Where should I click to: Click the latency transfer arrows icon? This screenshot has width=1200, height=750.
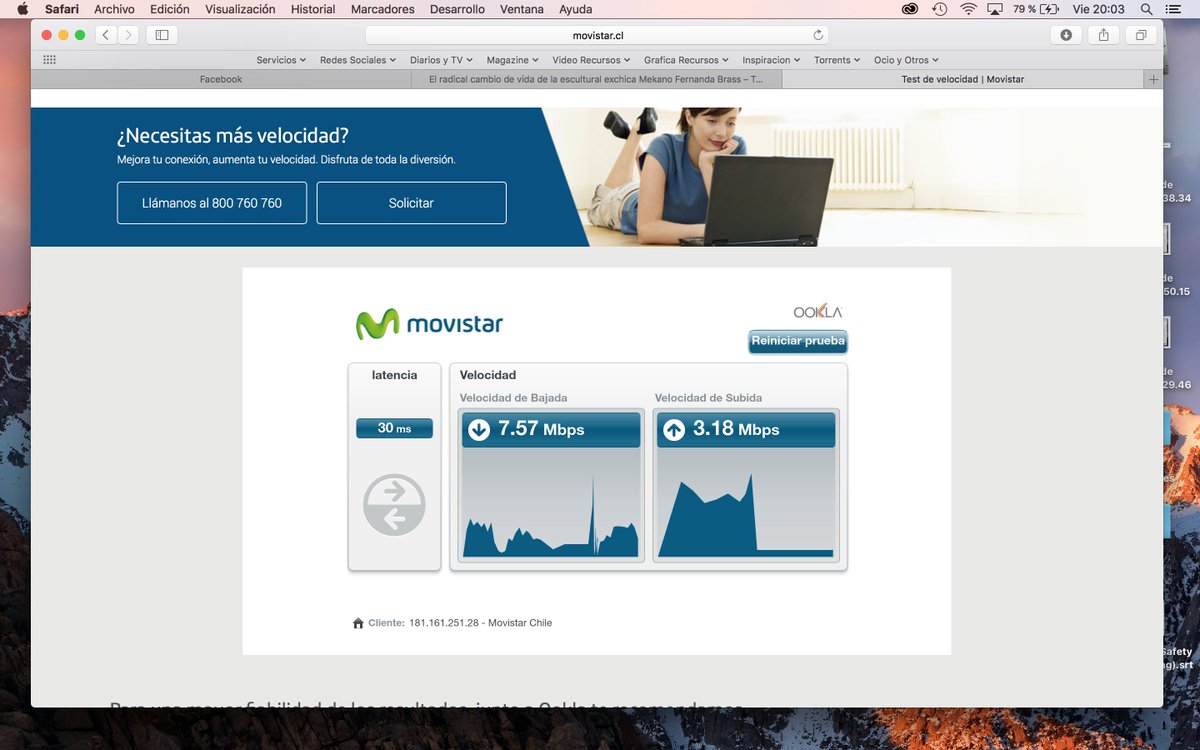(x=394, y=505)
